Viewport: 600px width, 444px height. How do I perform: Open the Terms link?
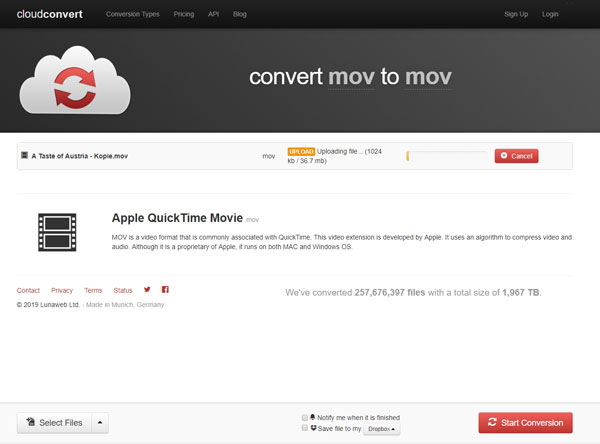(x=93, y=291)
